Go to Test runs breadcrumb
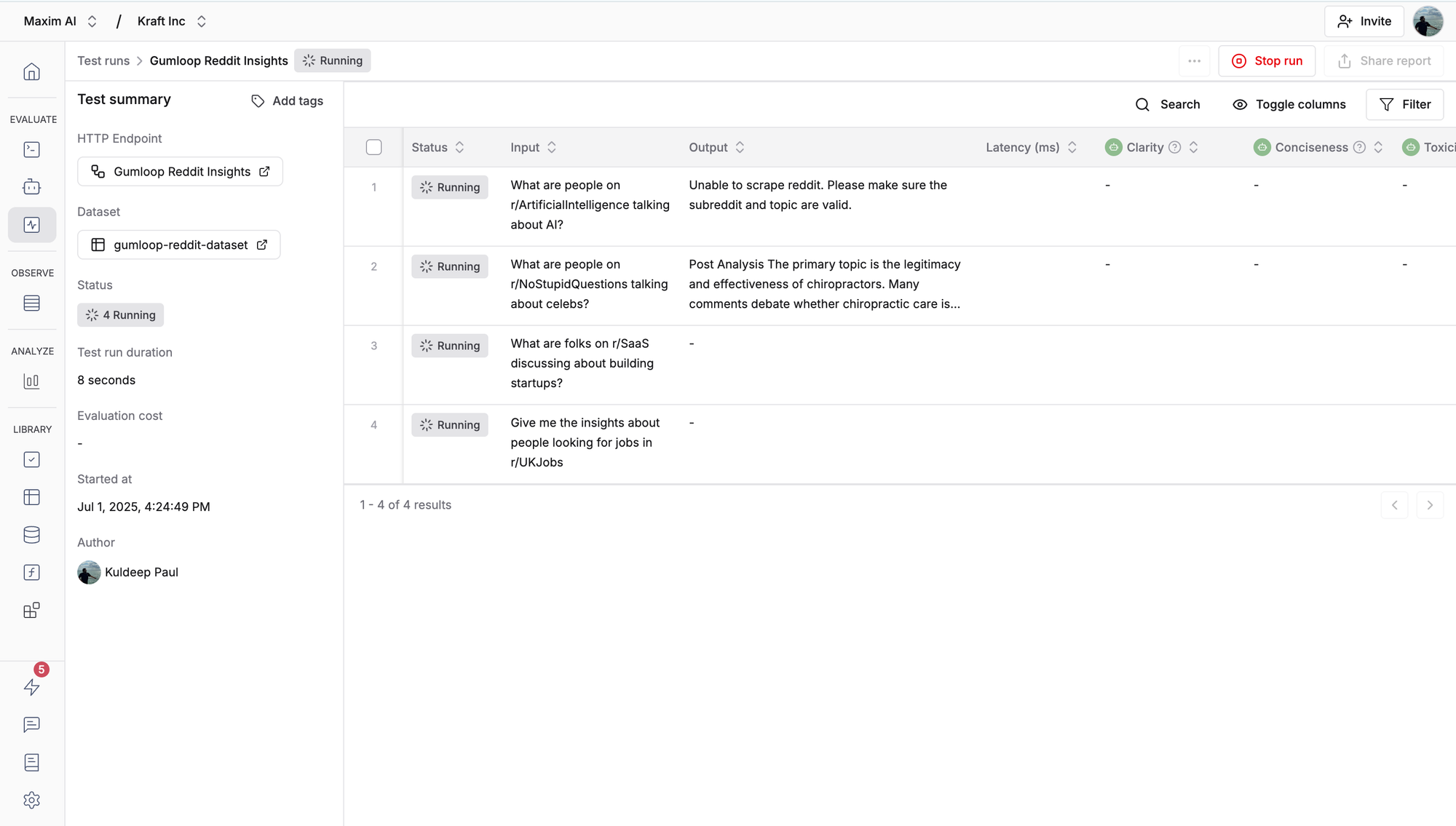The image size is (1456, 826). [103, 60]
